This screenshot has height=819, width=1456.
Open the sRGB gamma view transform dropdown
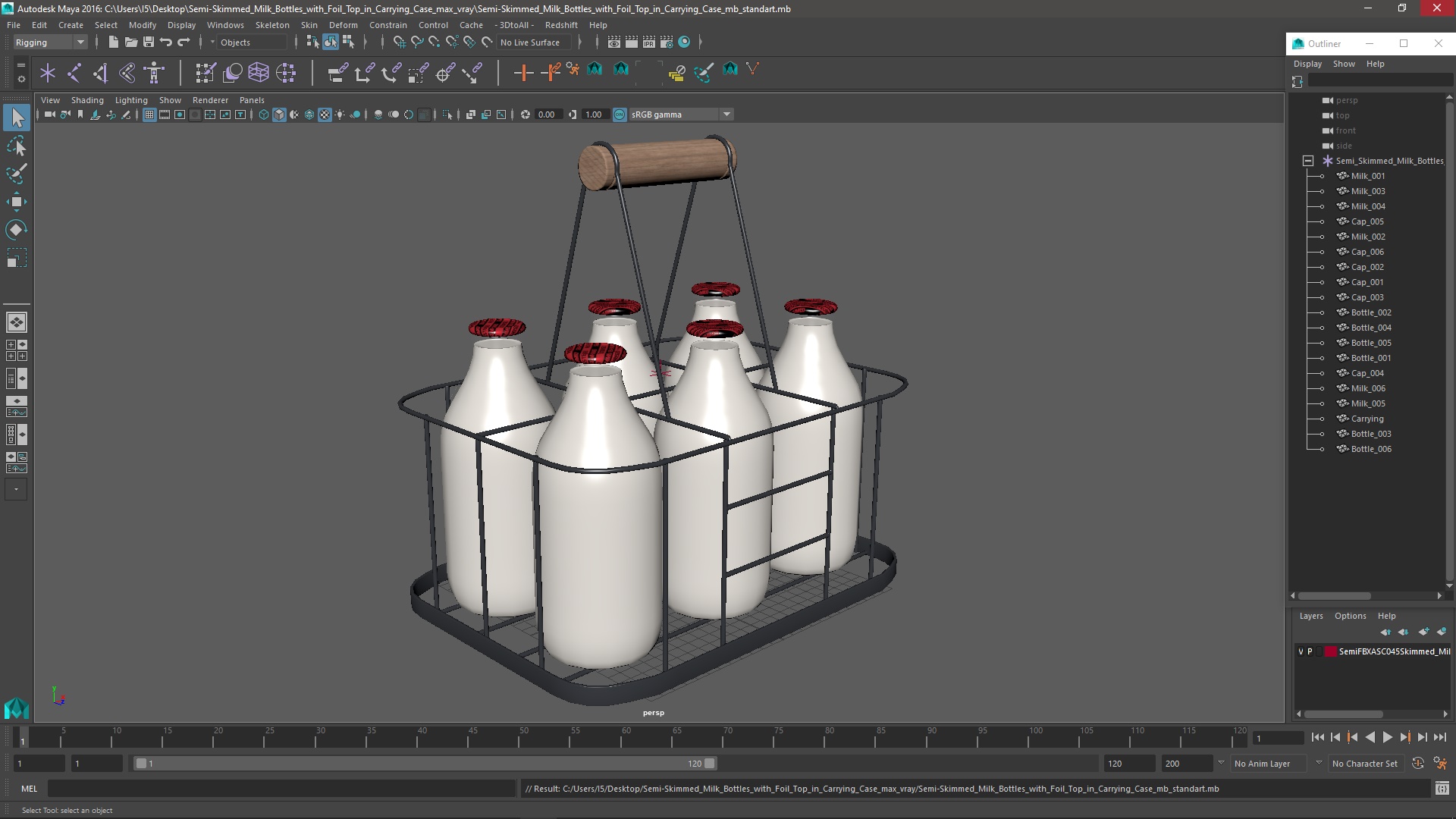coord(680,115)
